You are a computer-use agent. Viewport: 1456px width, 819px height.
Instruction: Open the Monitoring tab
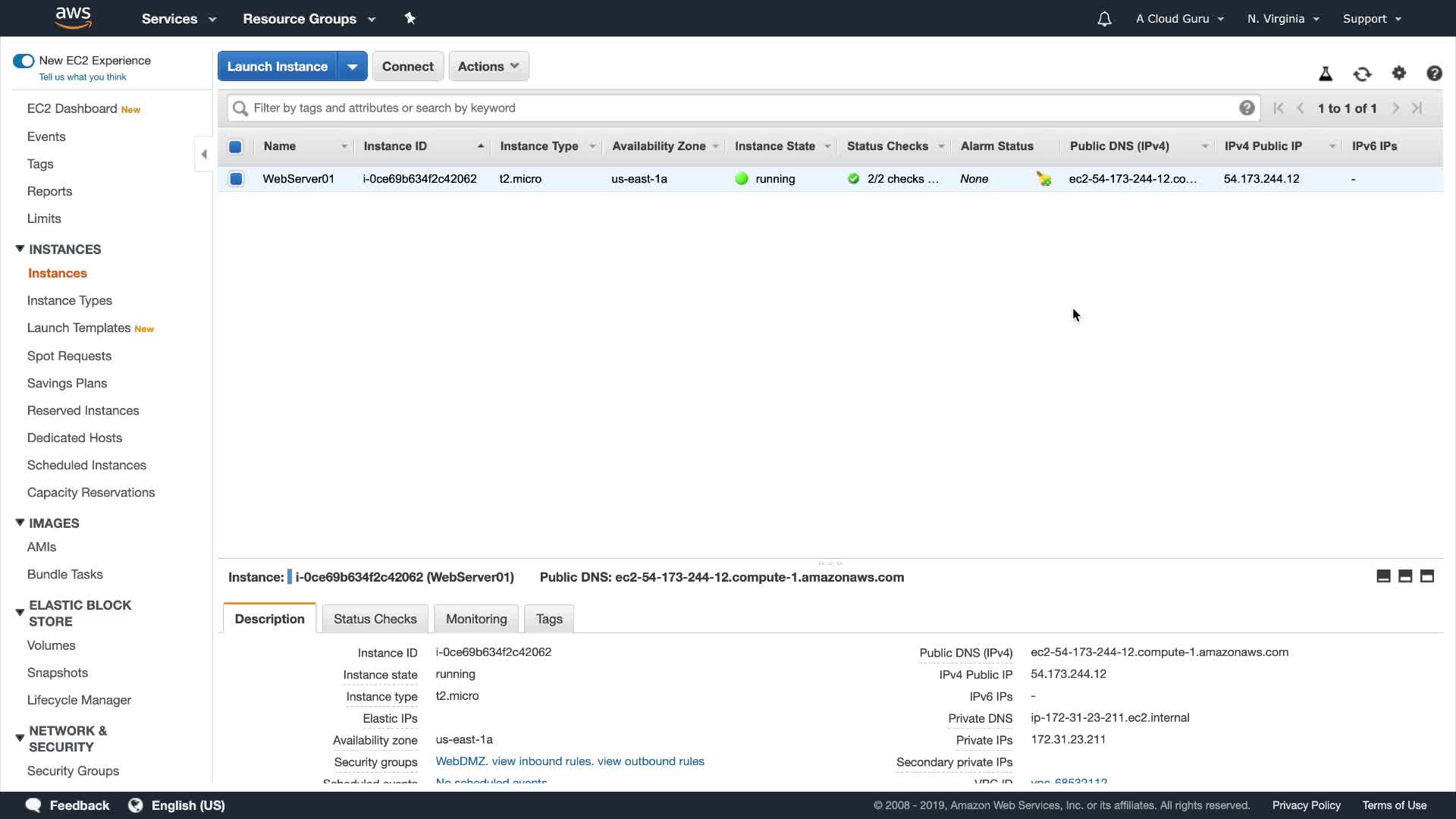pyautogui.click(x=476, y=619)
